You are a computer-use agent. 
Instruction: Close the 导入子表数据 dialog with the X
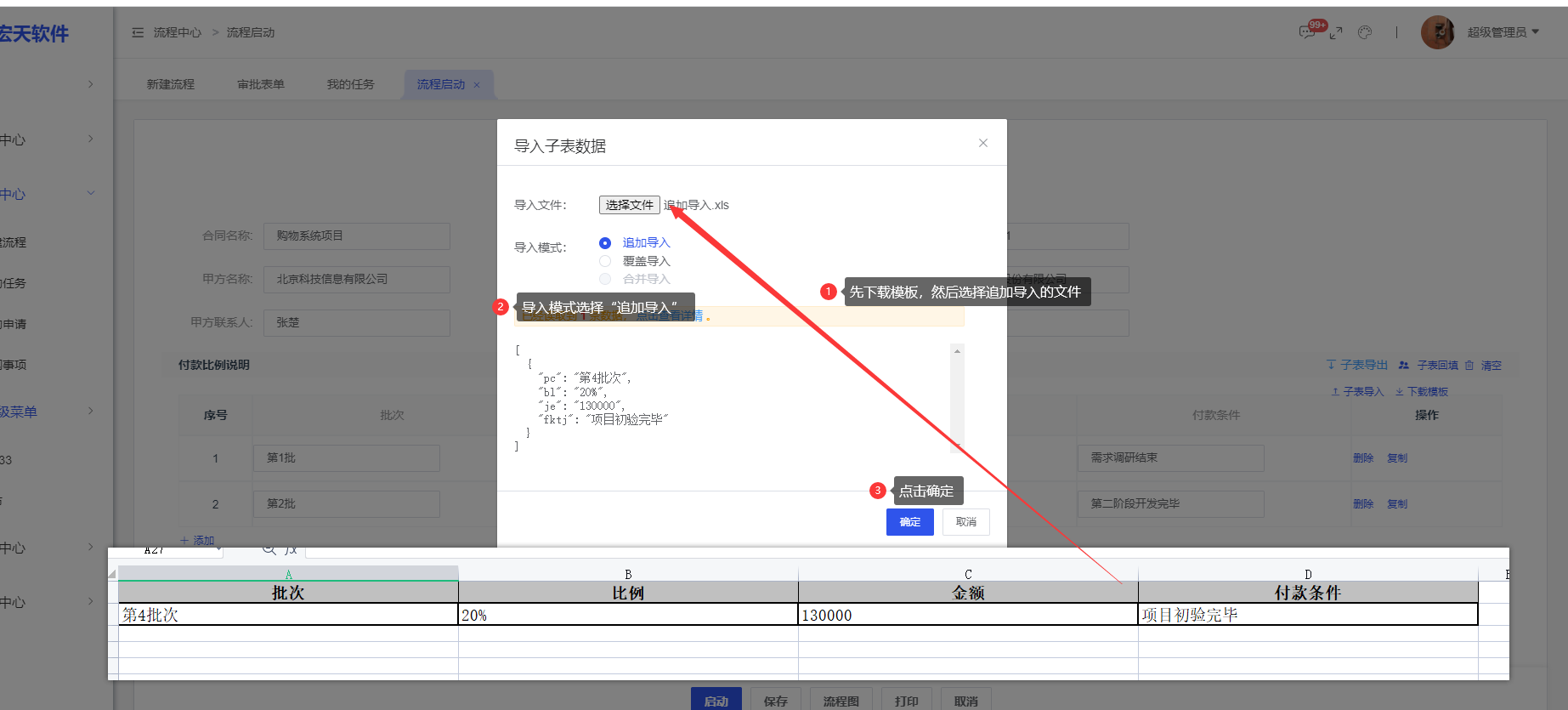click(x=982, y=143)
